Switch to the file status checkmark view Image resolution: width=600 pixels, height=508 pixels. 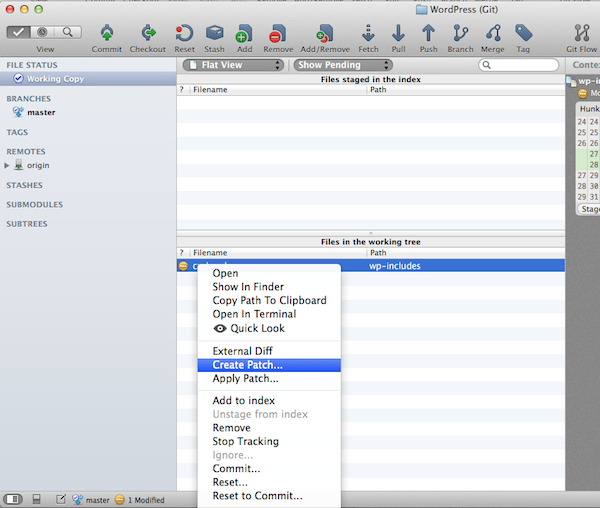coord(19,31)
